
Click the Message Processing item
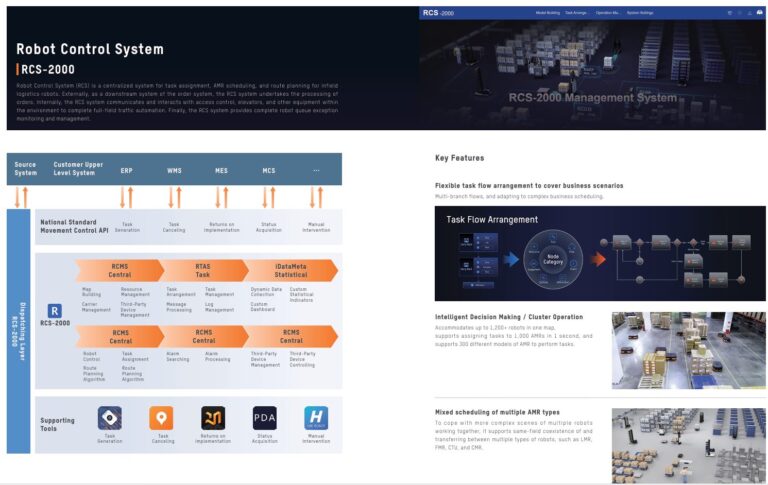click(x=179, y=307)
